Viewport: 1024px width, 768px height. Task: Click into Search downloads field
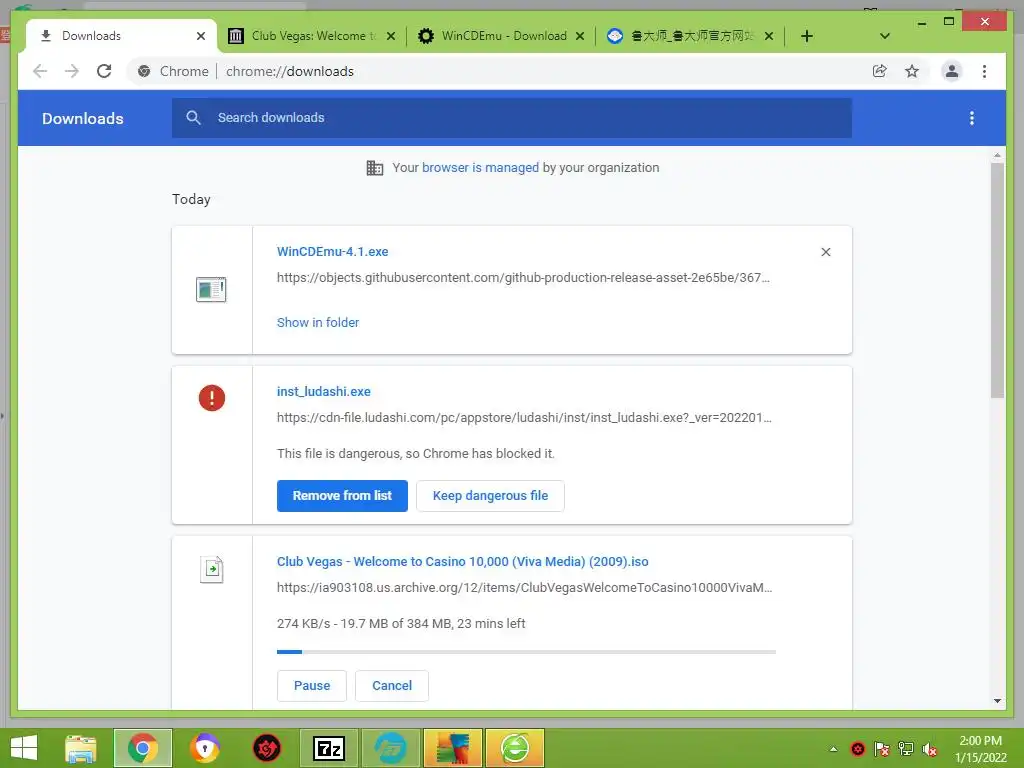tap(511, 118)
